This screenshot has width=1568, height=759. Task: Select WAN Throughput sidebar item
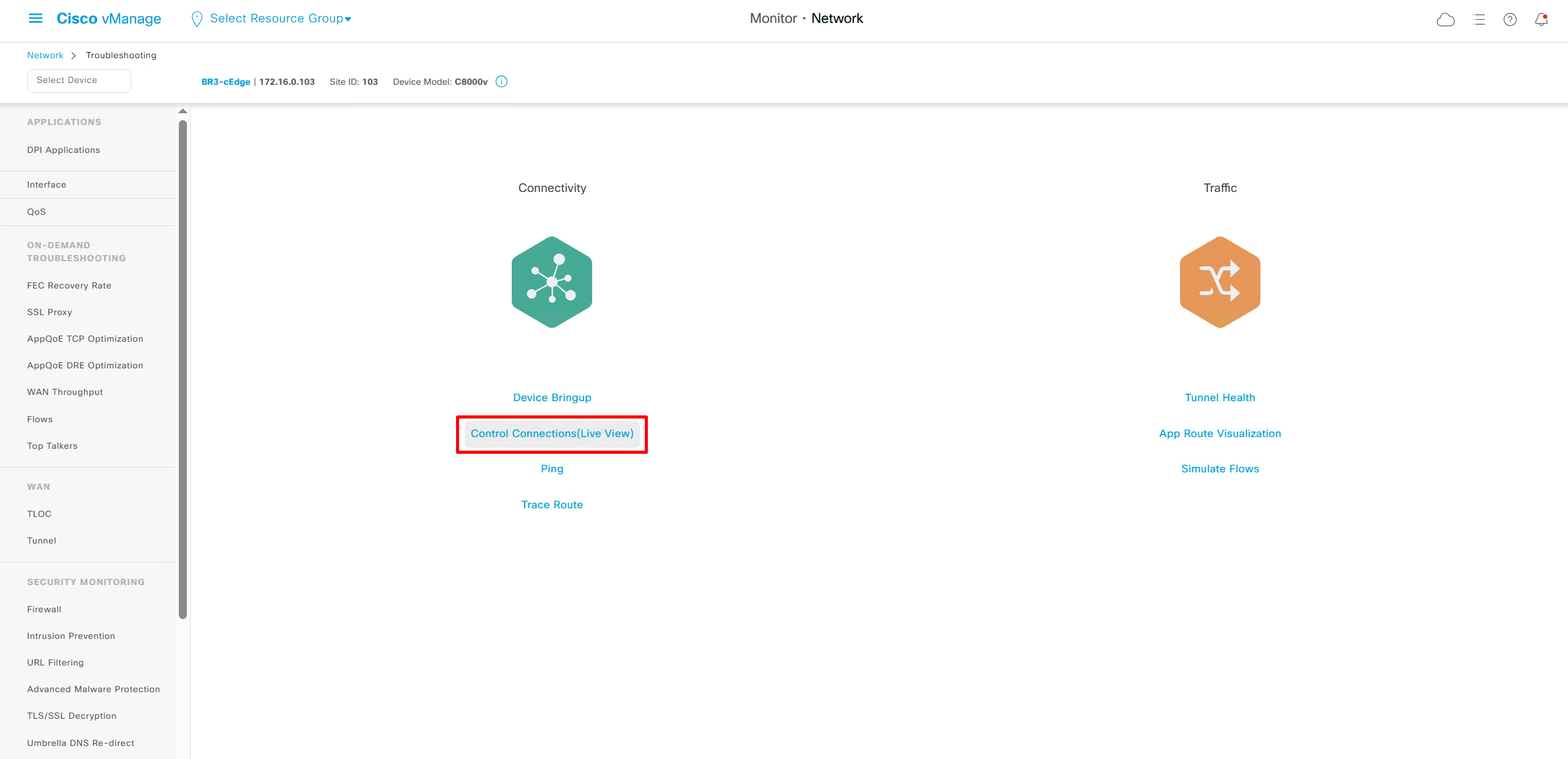(65, 392)
